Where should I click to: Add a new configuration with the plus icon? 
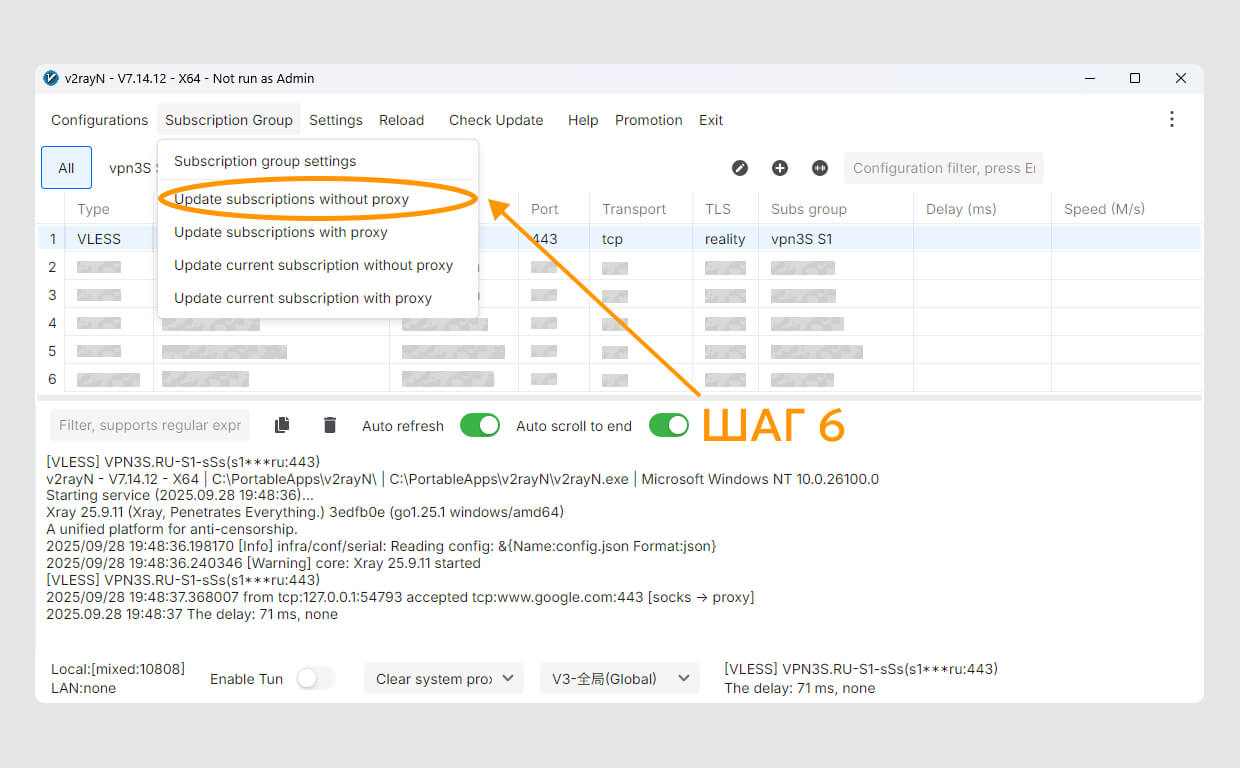point(780,168)
